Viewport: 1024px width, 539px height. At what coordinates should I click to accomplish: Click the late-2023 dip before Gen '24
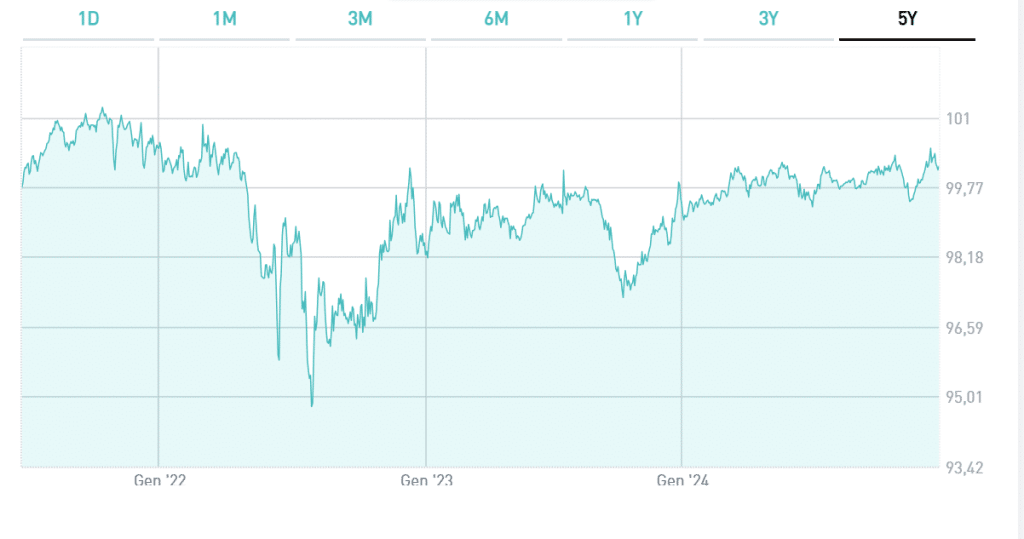click(x=624, y=295)
